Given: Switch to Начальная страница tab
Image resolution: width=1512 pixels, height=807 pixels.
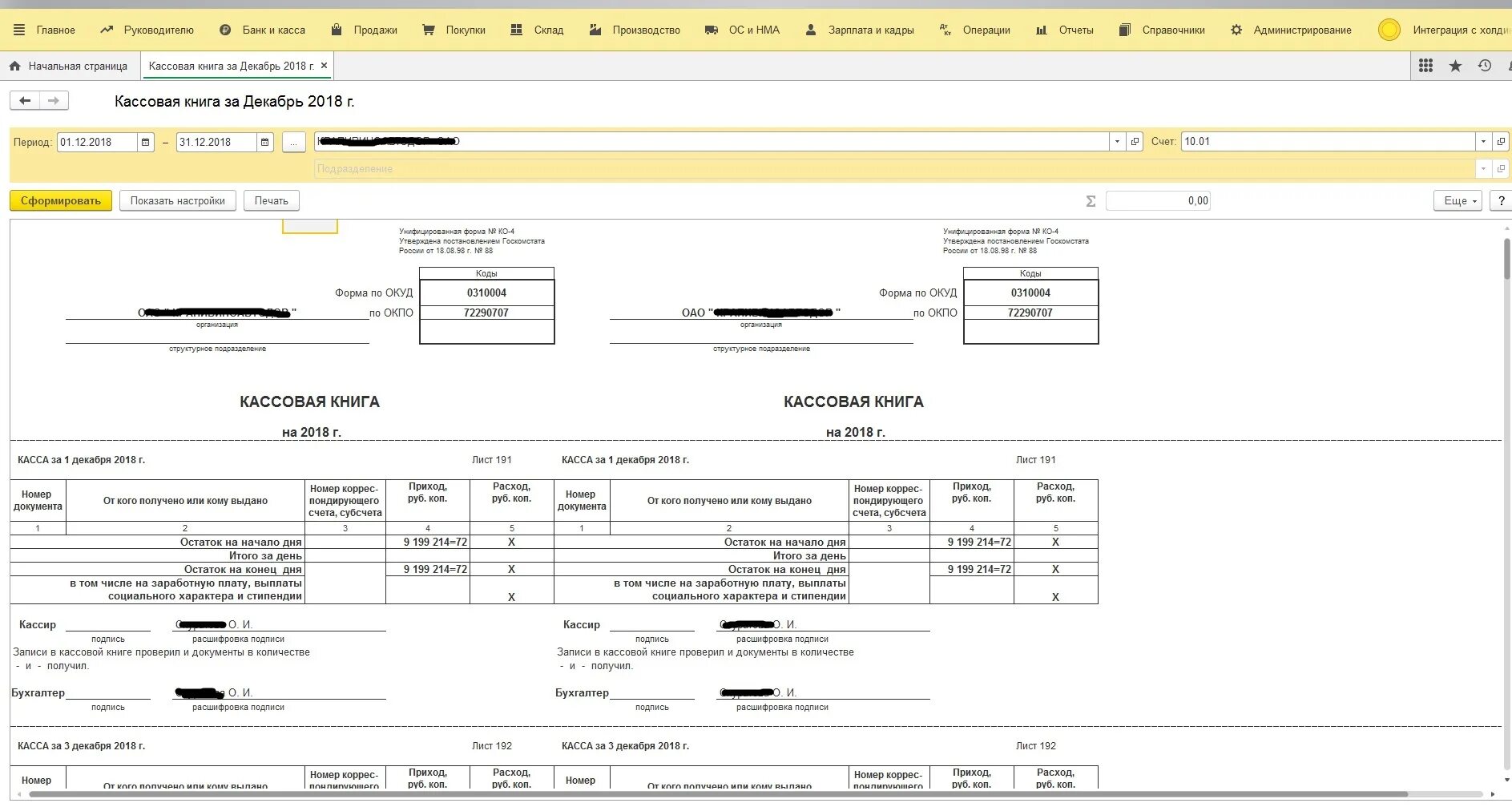Looking at the screenshot, I should pyautogui.click(x=69, y=66).
